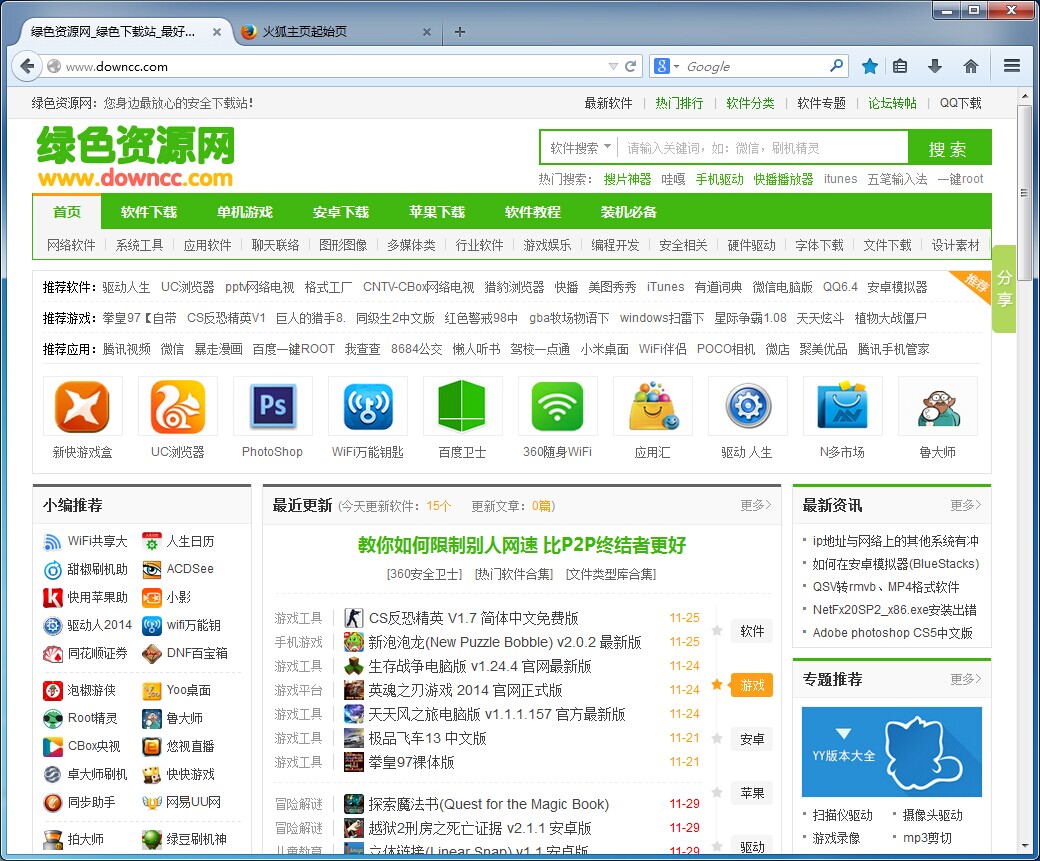Open the 应用汇 app basket icon
Image resolution: width=1040 pixels, height=861 pixels.
click(x=653, y=406)
